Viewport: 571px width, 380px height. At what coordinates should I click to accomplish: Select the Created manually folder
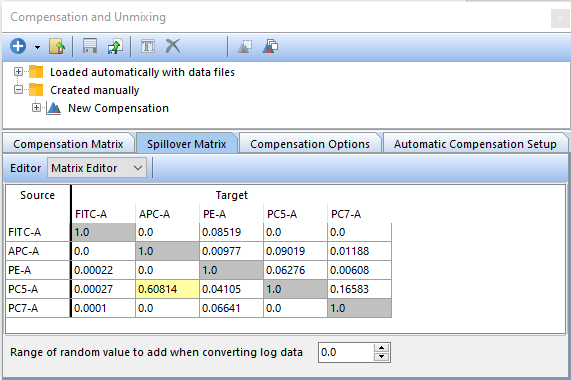point(95,90)
